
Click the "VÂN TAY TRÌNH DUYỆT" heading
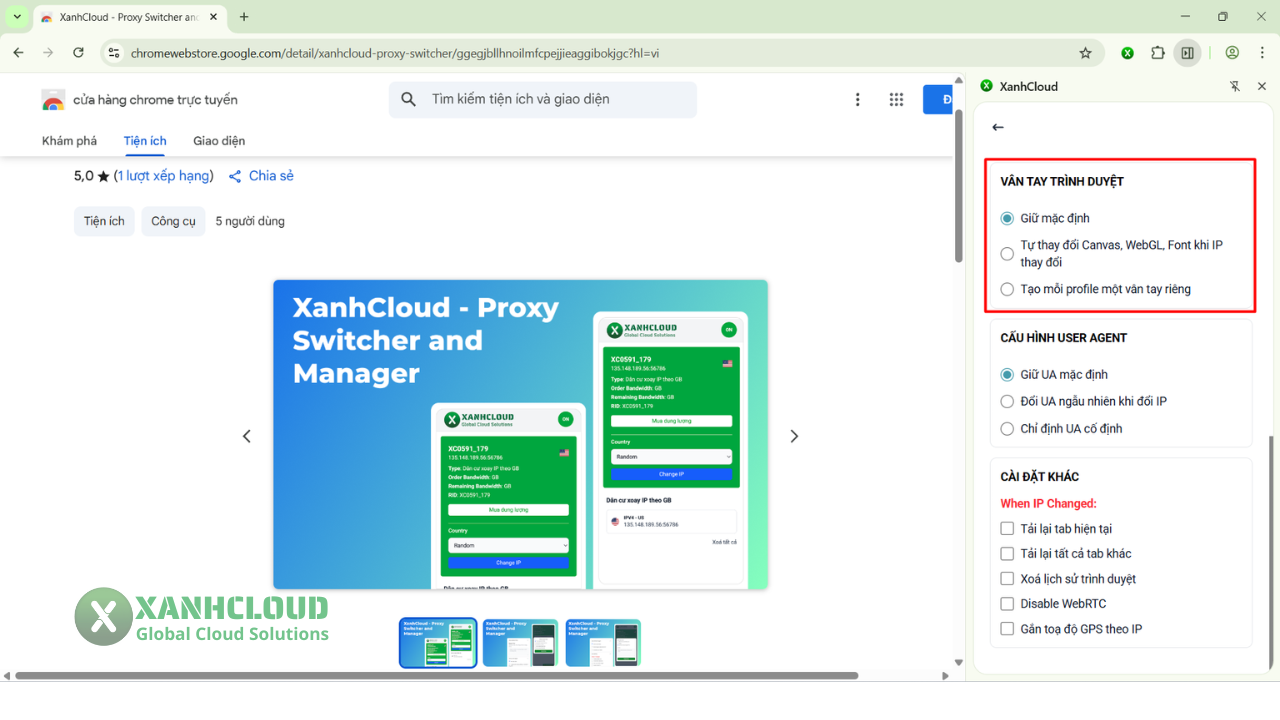[x=1062, y=182]
